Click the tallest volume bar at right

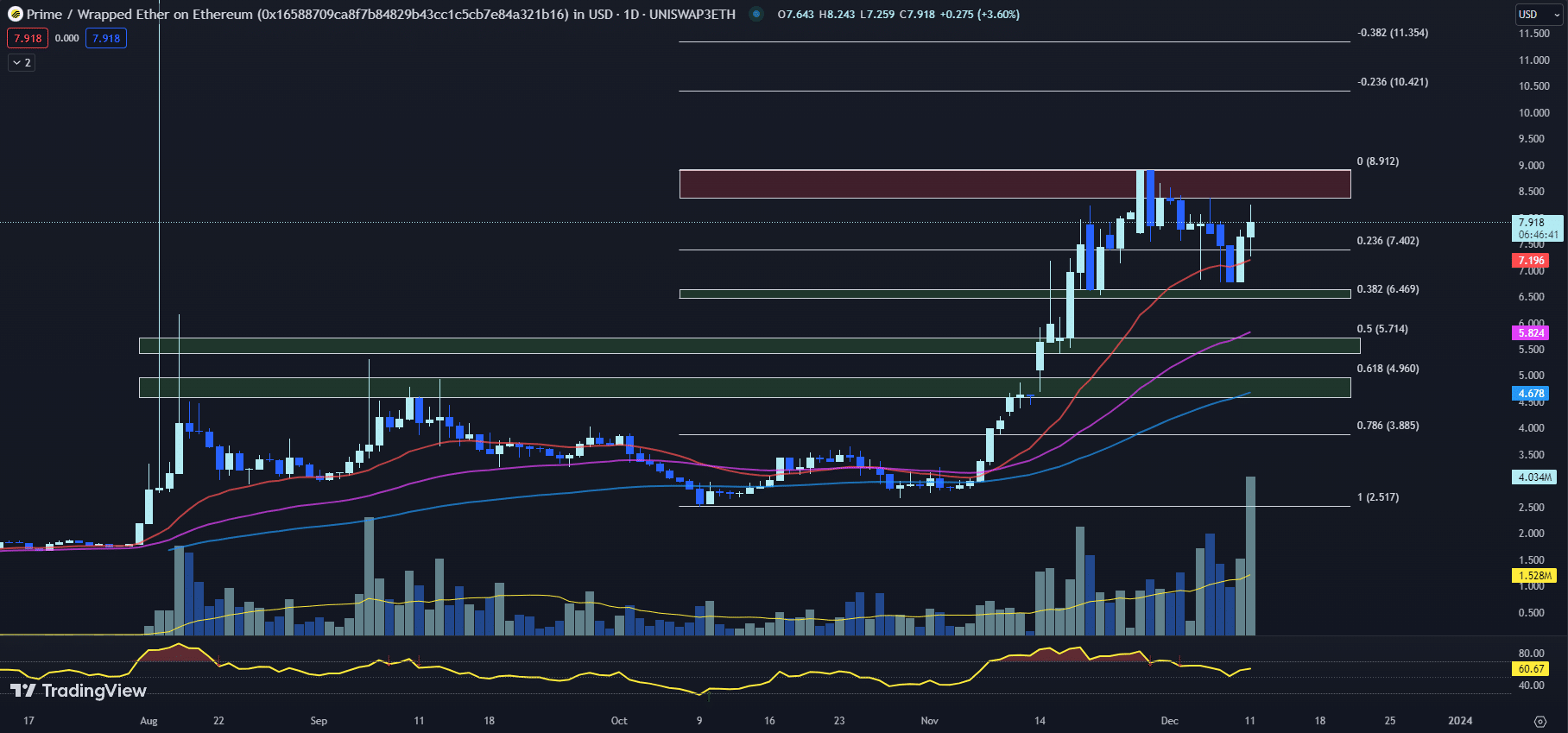tap(1249, 555)
